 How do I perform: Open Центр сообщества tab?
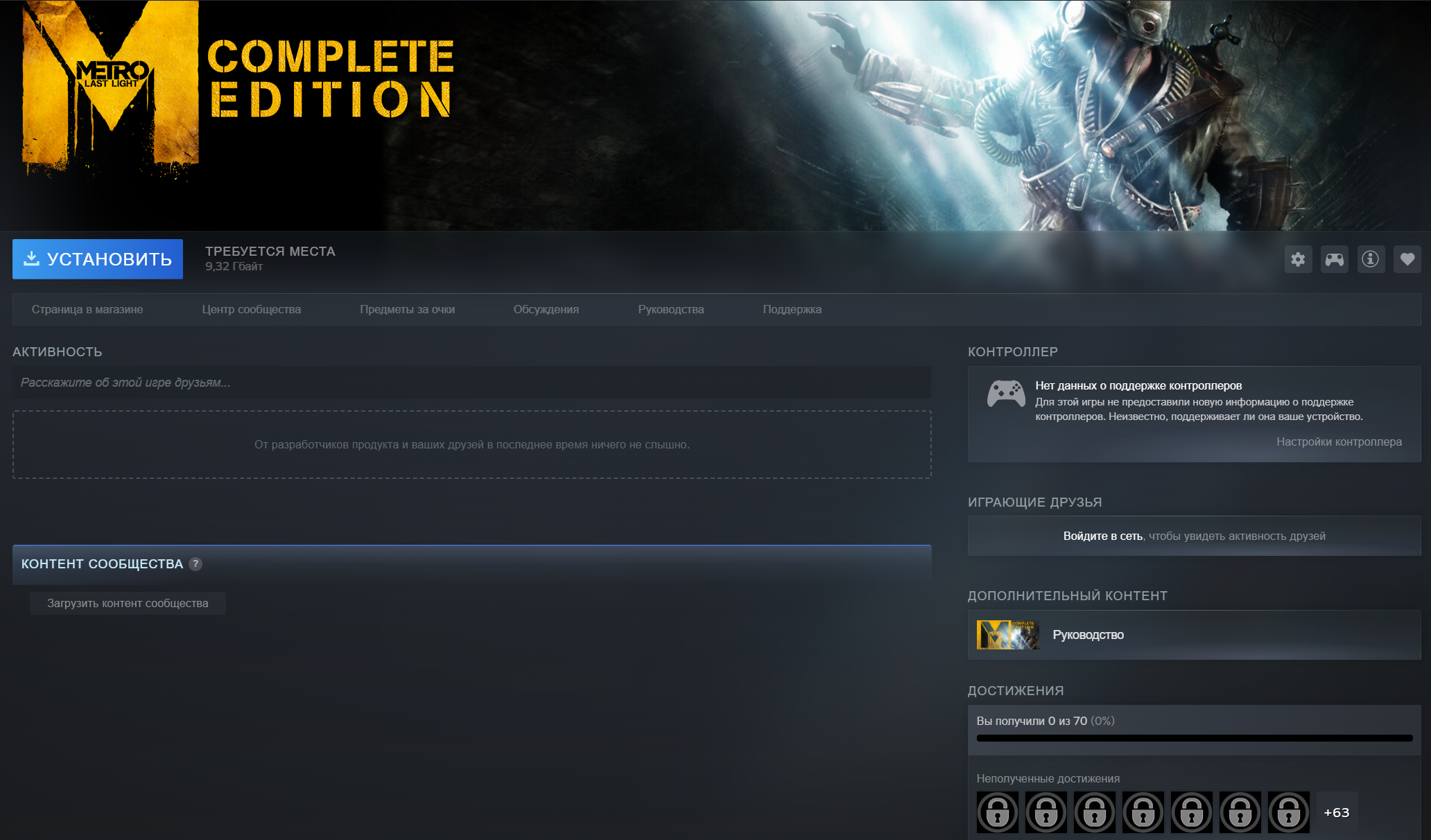[251, 309]
